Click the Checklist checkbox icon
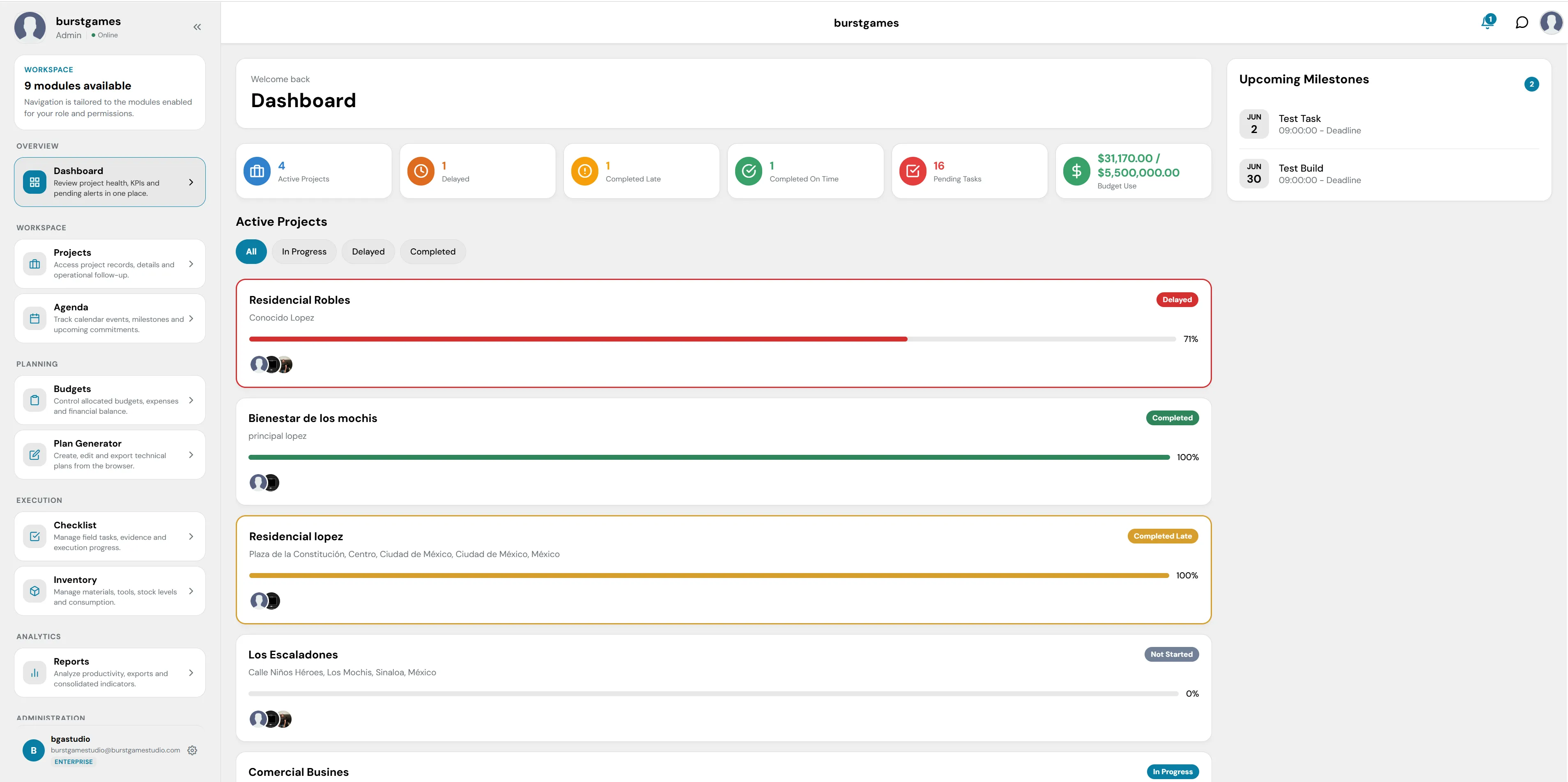Image resolution: width=1568 pixels, height=782 pixels. (34, 536)
